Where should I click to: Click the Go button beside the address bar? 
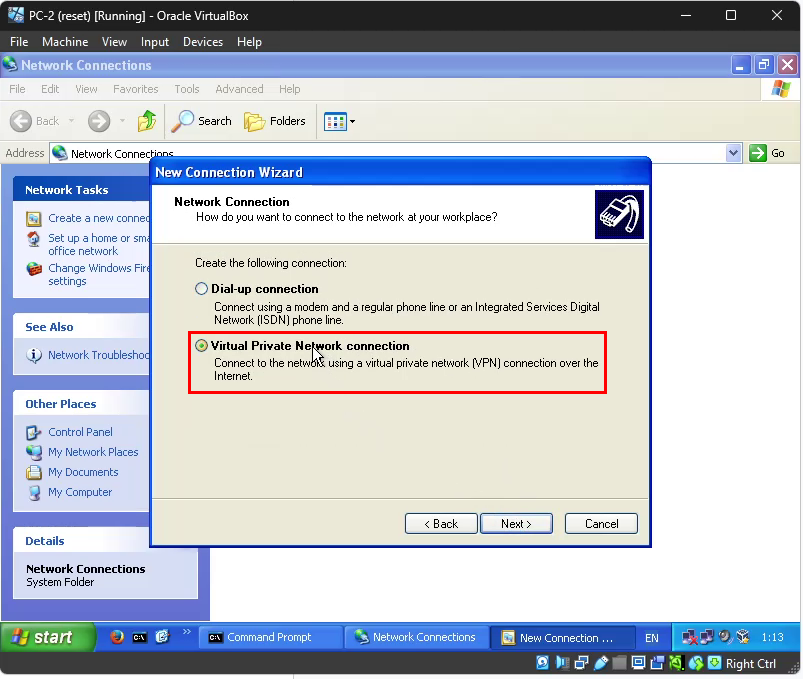pos(767,153)
